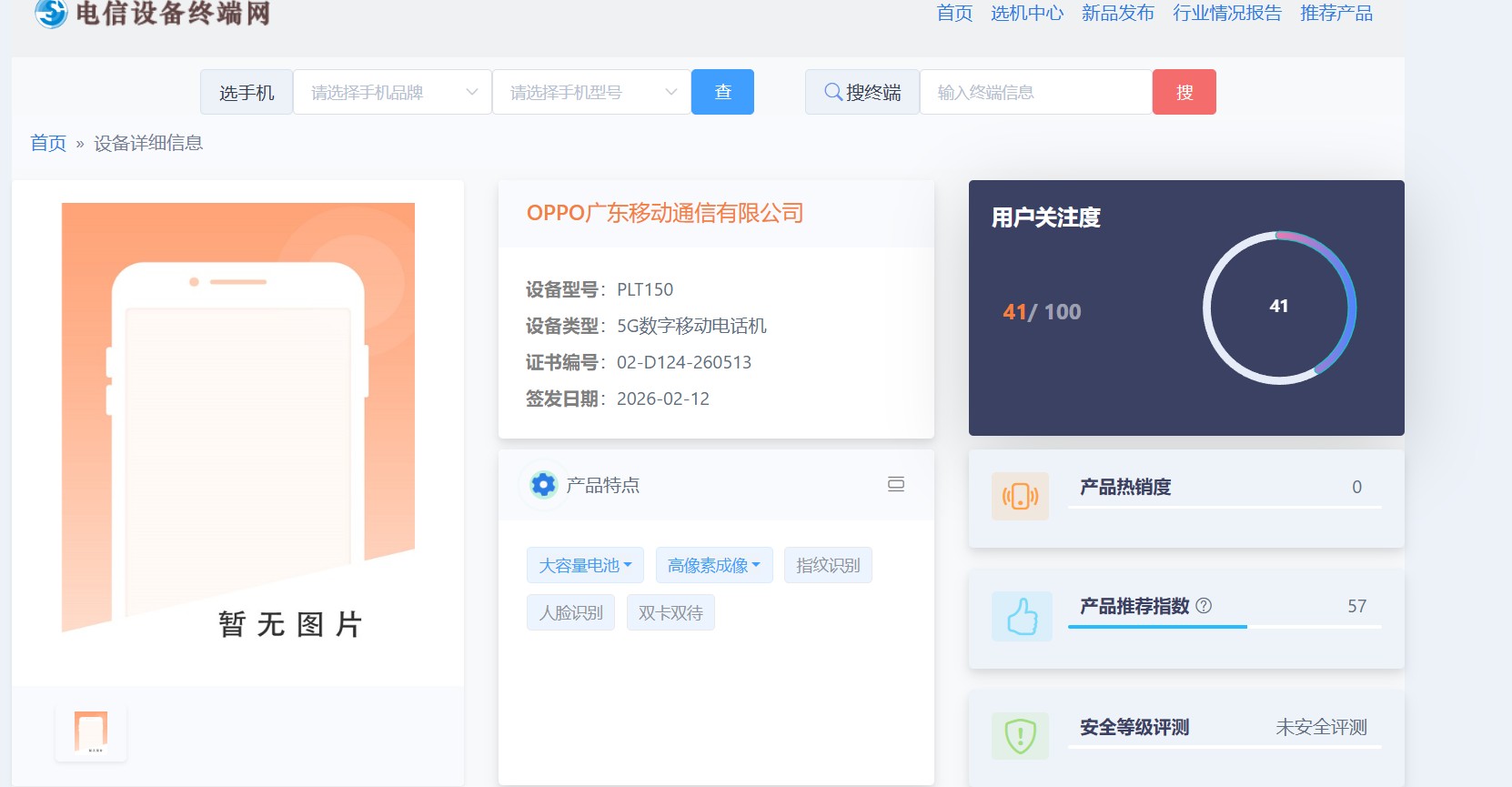Follow the 首页 breadcrumb link

pyautogui.click(x=48, y=143)
